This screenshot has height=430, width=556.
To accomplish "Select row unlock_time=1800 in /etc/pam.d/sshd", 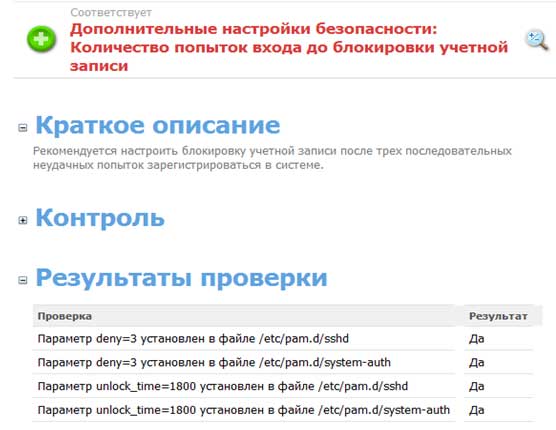I will tap(283, 386).
